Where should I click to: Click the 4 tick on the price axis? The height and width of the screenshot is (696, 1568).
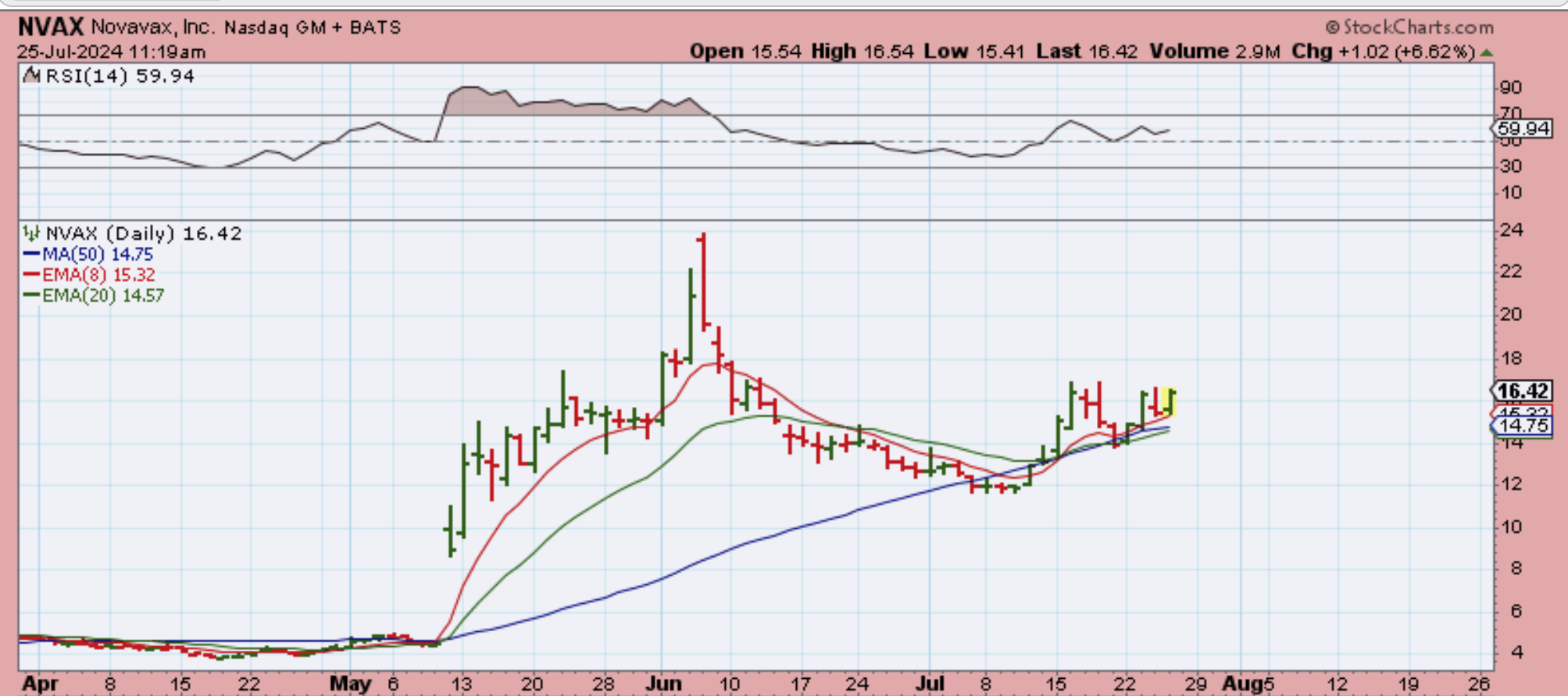point(1516,651)
